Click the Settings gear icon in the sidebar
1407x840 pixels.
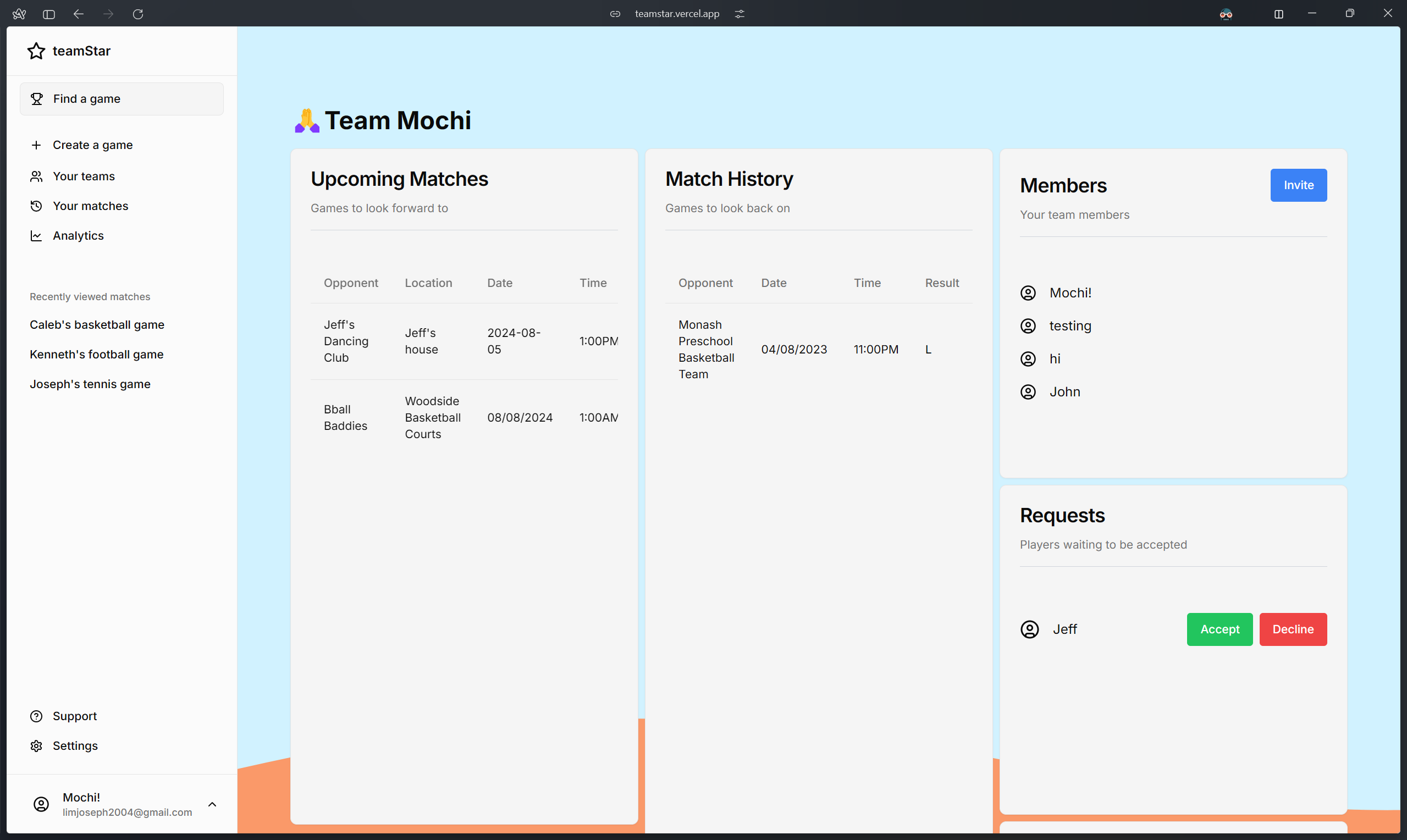click(x=36, y=746)
